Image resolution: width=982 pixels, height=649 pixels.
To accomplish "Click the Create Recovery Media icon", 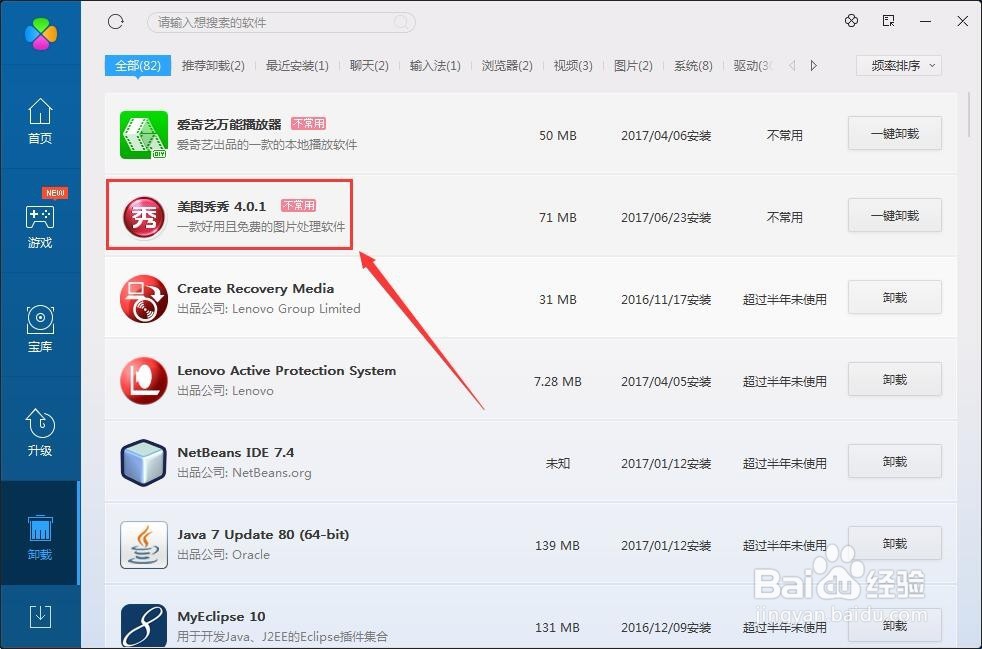I will click(144, 299).
